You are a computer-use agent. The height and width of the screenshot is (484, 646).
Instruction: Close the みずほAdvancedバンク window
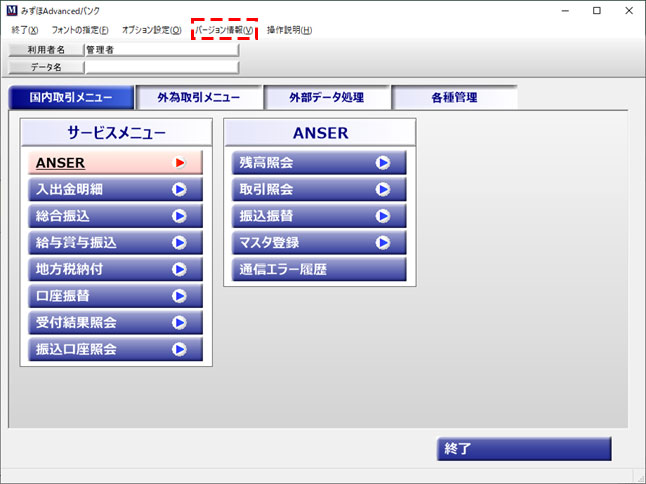629,11
